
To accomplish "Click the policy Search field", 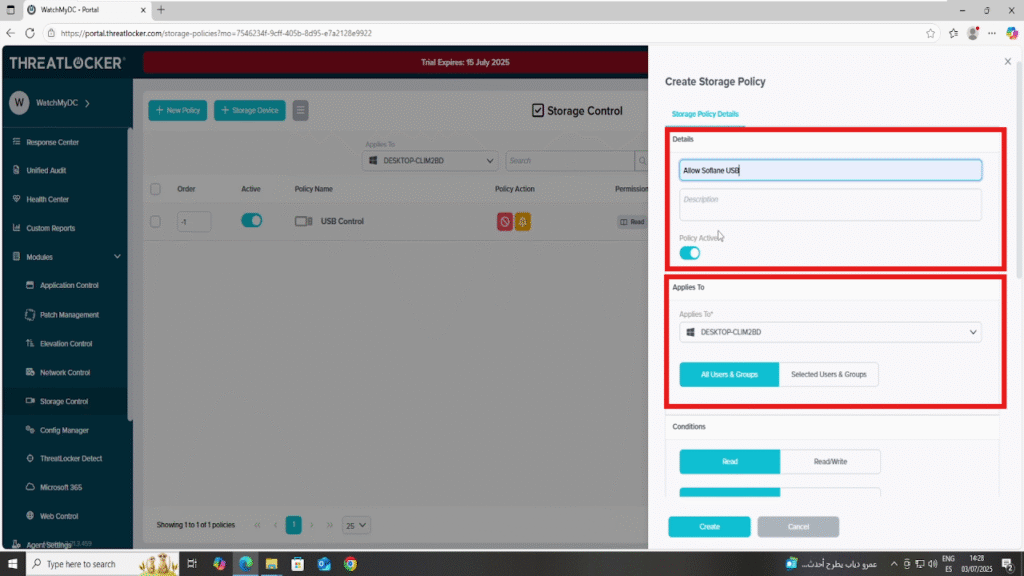I will (x=569, y=161).
